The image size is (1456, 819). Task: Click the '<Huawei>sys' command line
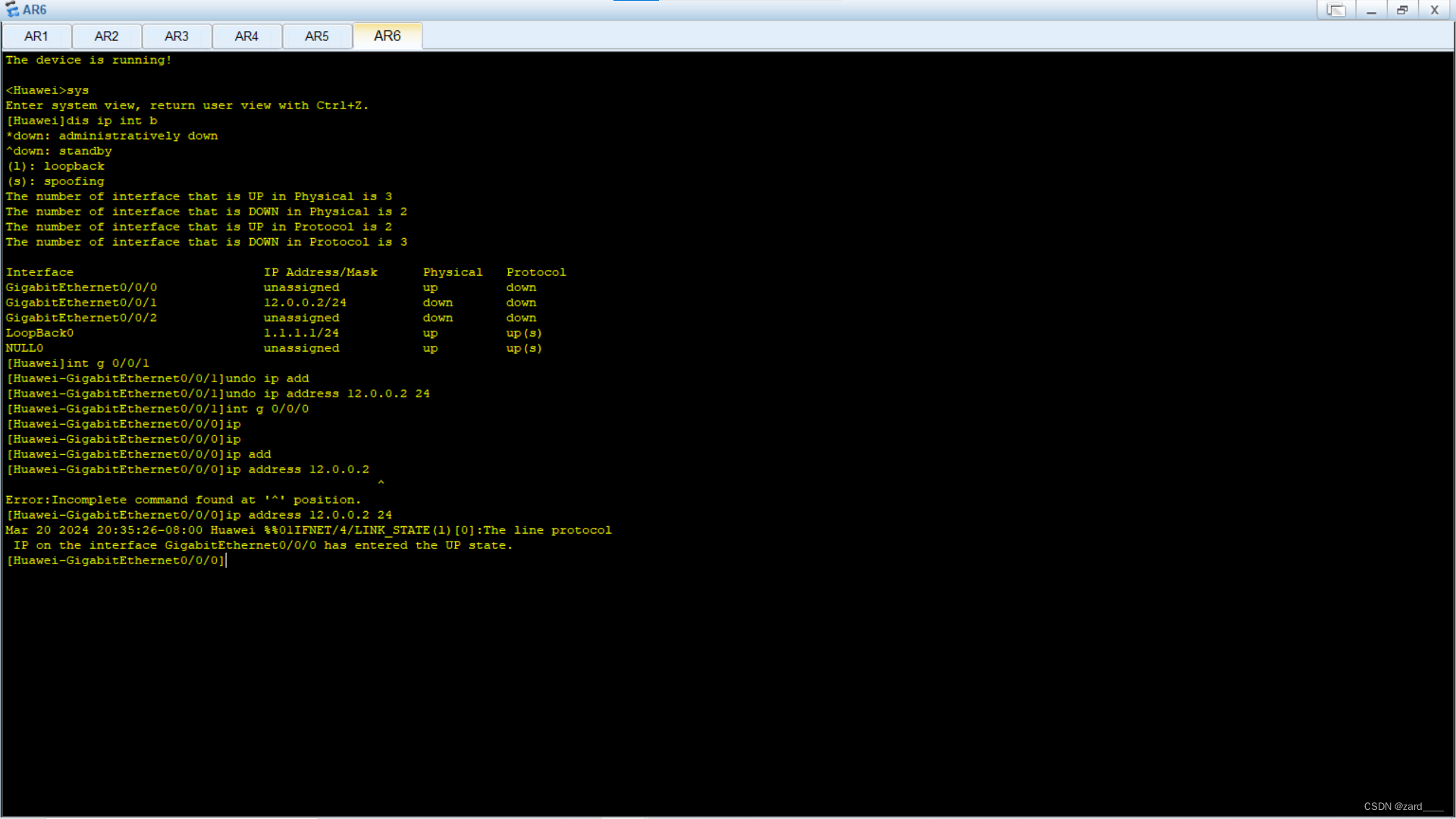point(47,90)
